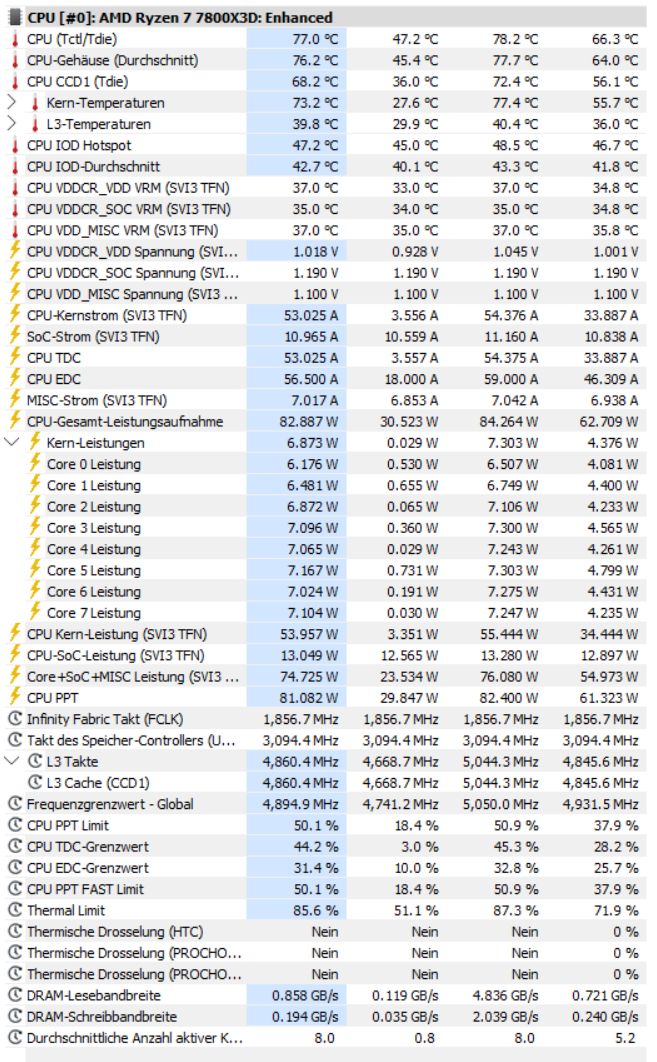Select the CPU VDDCR_SOC Spannung row
The image size is (657, 1062).
click(326, 273)
